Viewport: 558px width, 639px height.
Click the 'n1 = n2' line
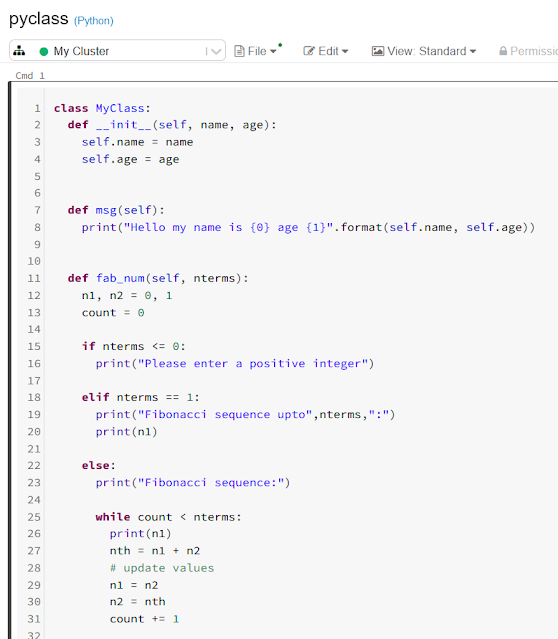[134, 585]
